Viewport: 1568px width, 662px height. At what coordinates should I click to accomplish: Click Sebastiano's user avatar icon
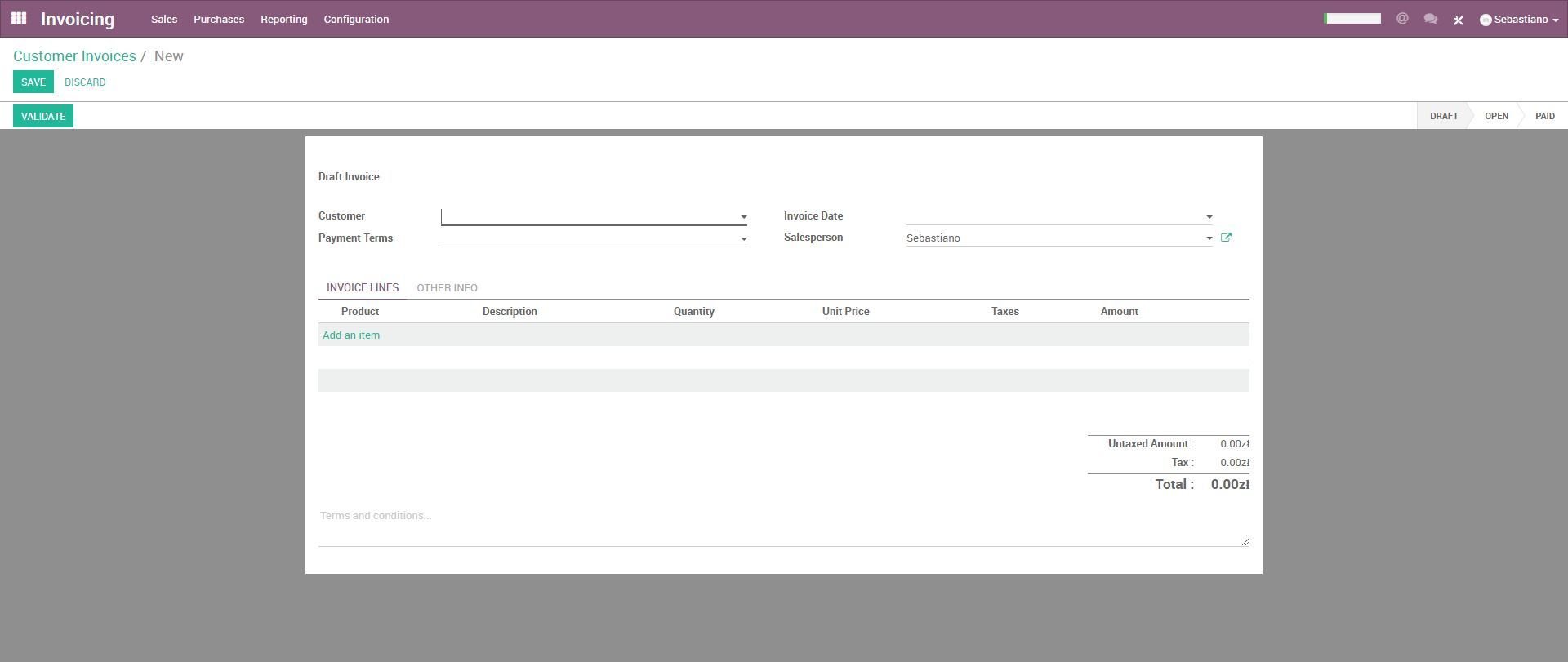point(1486,20)
